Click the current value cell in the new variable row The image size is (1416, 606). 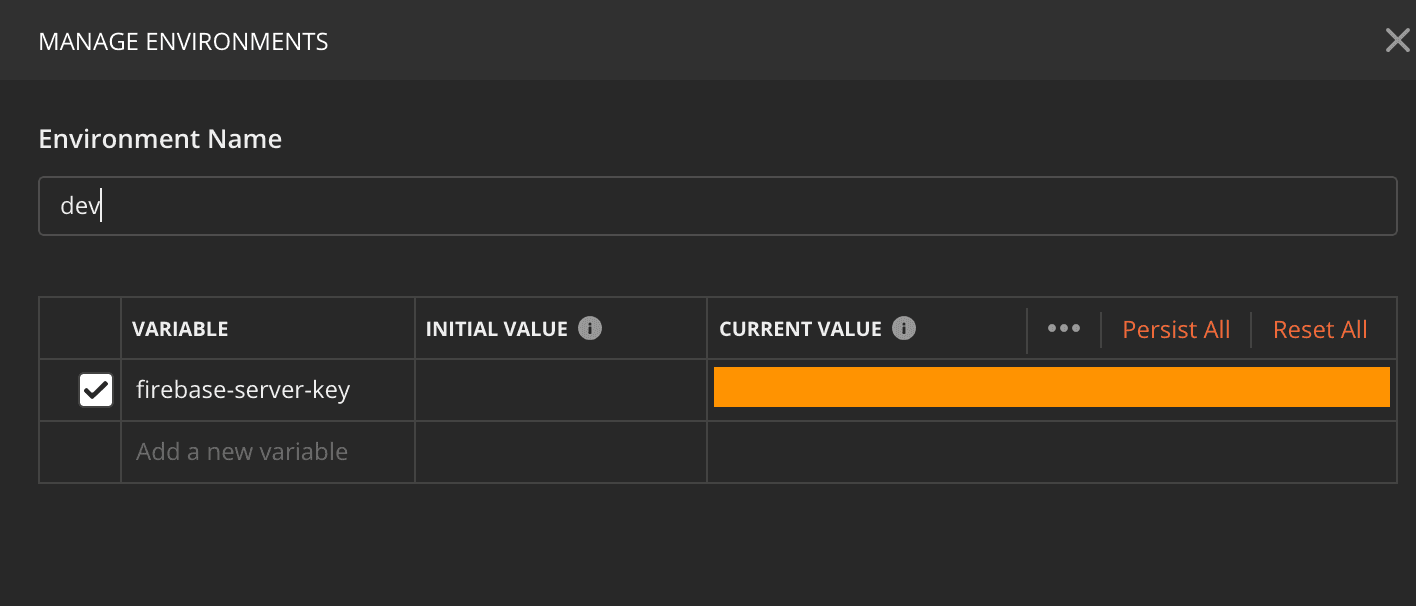point(1052,452)
